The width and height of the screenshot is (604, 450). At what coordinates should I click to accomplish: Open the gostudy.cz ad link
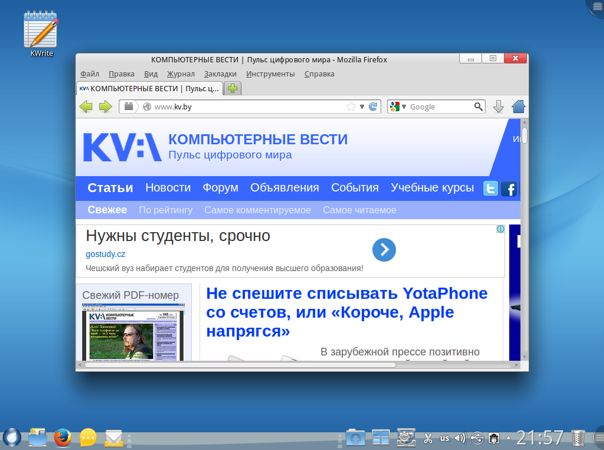105,254
